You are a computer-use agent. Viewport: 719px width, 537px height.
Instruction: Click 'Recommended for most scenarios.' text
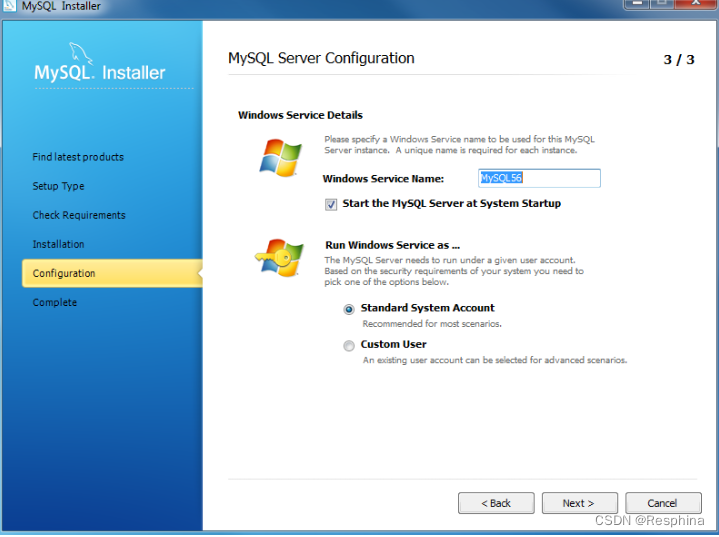(x=432, y=324)
